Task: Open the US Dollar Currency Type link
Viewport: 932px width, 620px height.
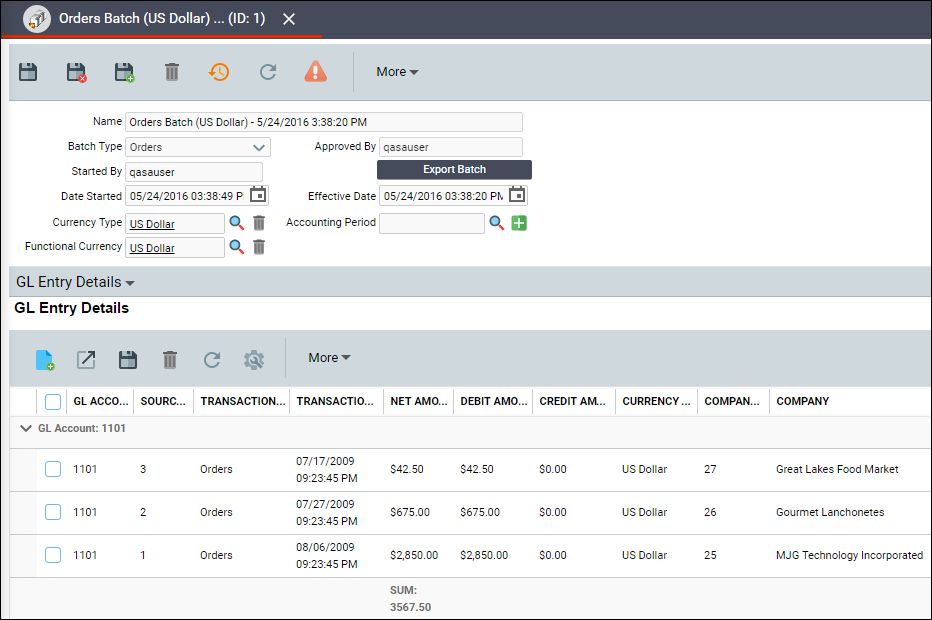Action: click(x=152, y=224)
